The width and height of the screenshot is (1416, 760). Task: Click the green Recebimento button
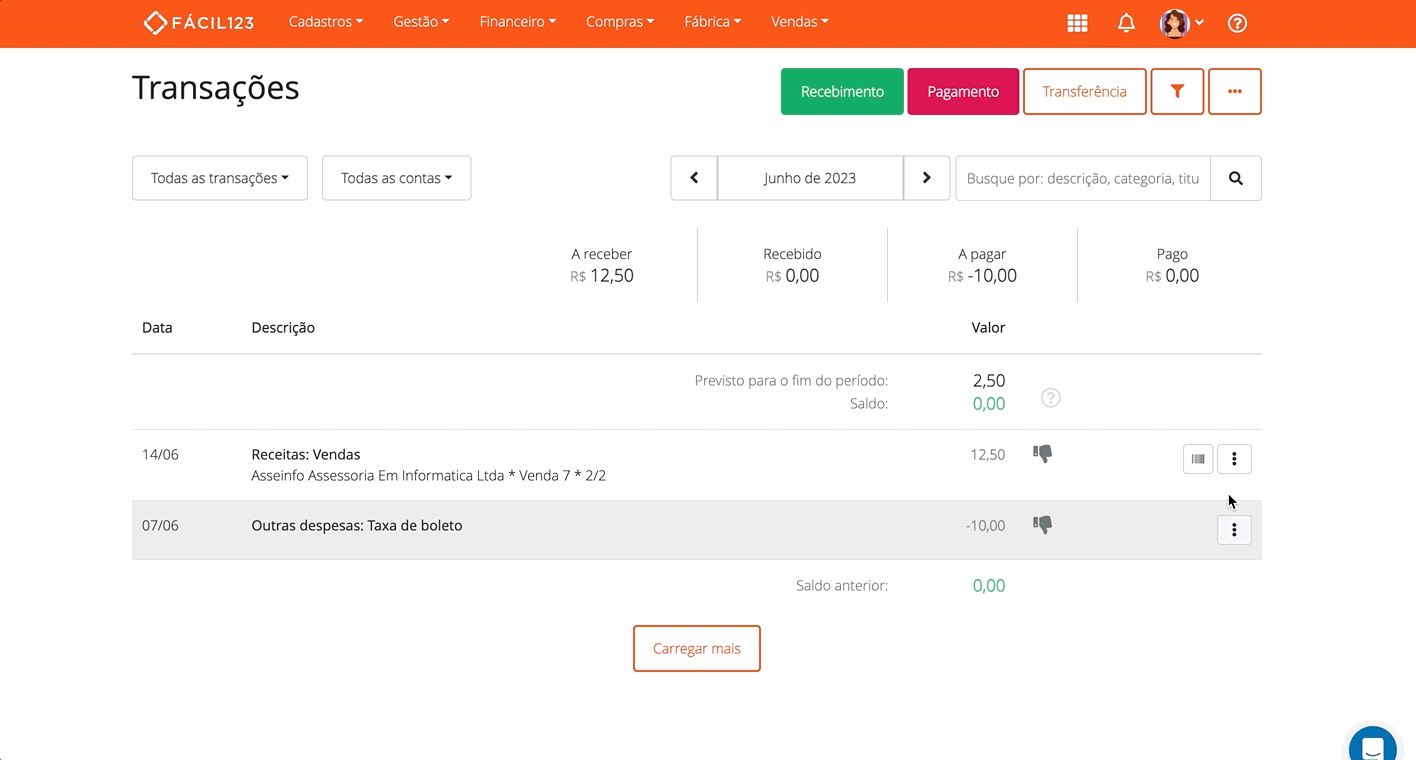coord(841,91)
